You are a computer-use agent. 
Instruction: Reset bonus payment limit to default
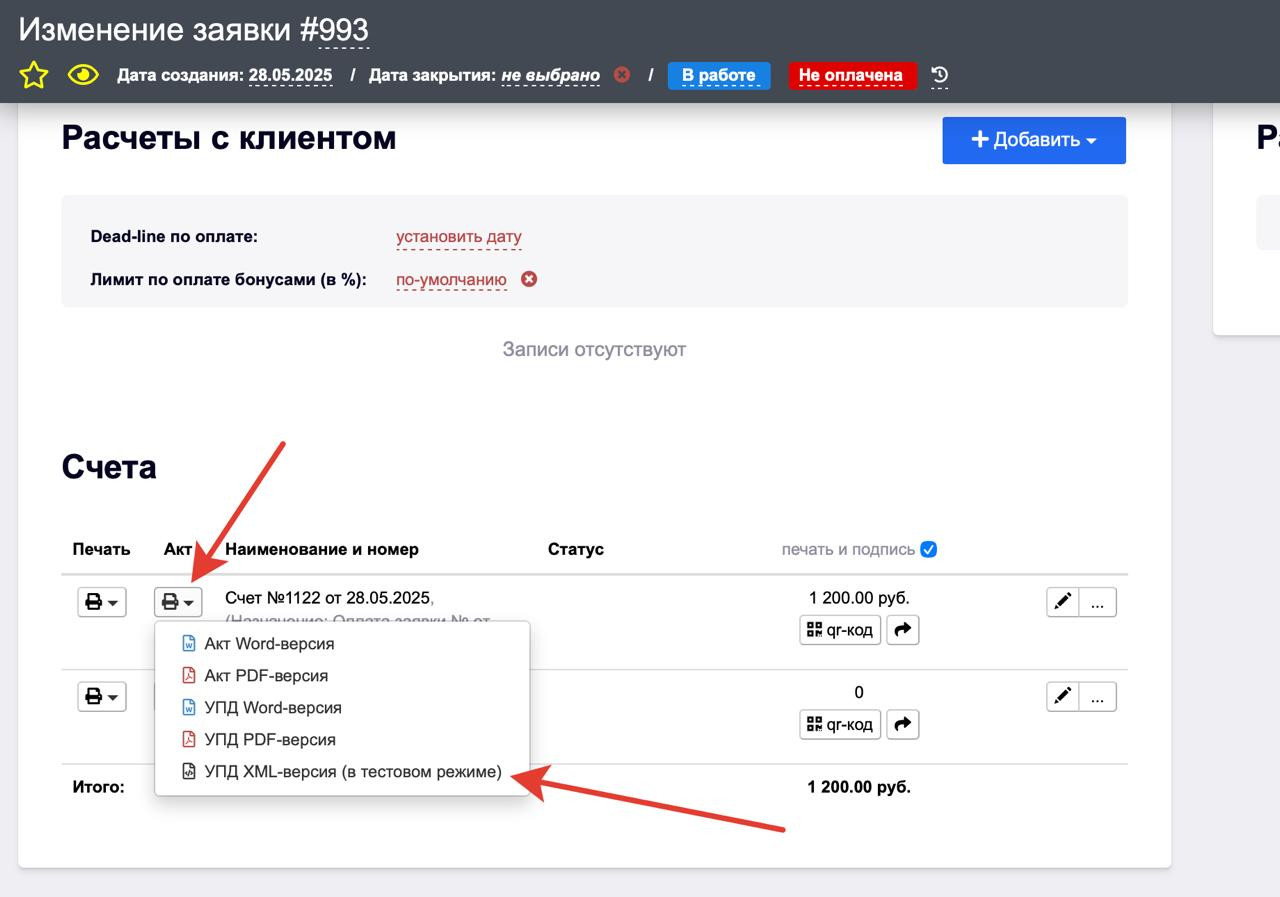[529, 279]
